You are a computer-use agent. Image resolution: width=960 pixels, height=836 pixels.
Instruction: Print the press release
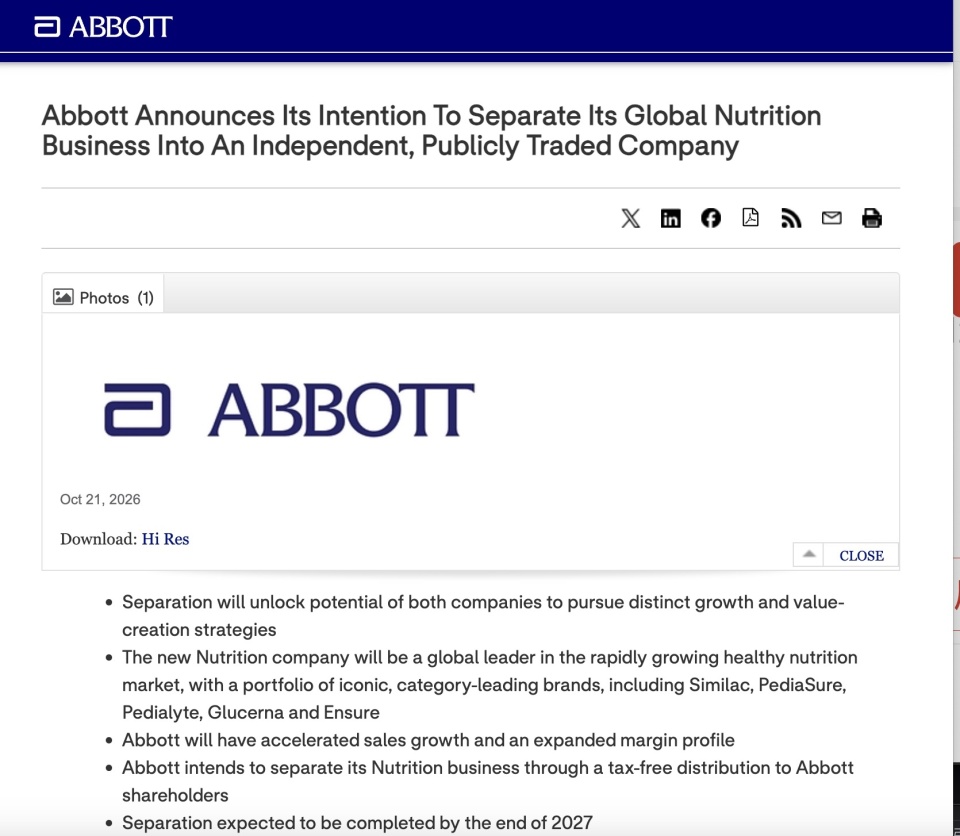(x=872, y=218)
